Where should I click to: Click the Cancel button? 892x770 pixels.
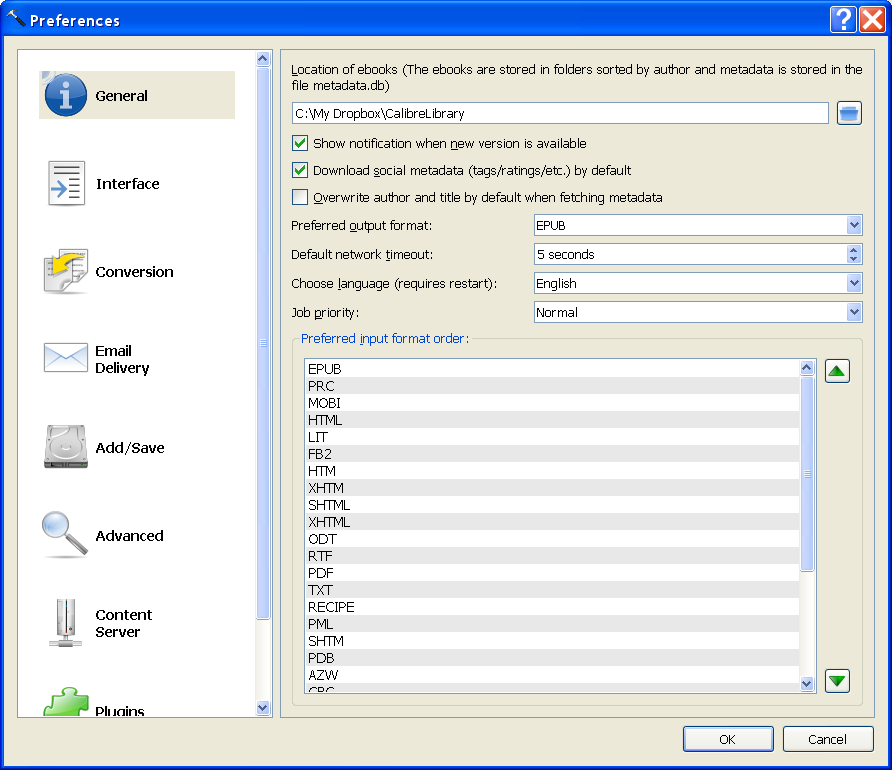tap(827, 739)
